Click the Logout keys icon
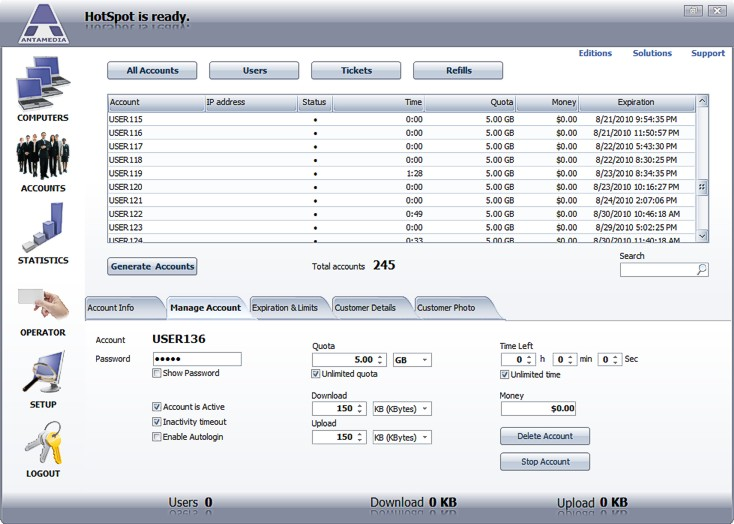734x524 pixels. [43, 443]
